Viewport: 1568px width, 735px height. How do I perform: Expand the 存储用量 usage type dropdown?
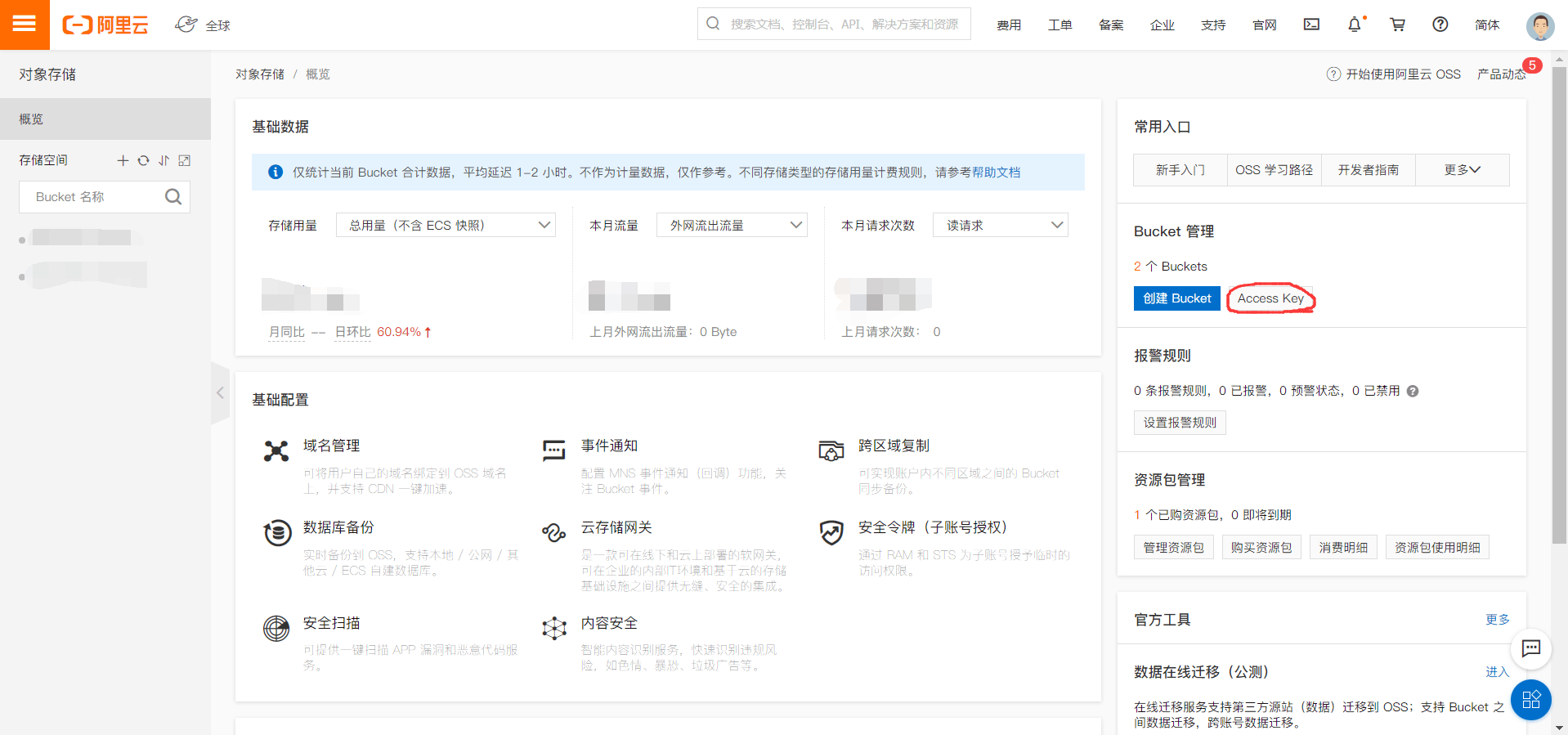(x=446, y=225)
